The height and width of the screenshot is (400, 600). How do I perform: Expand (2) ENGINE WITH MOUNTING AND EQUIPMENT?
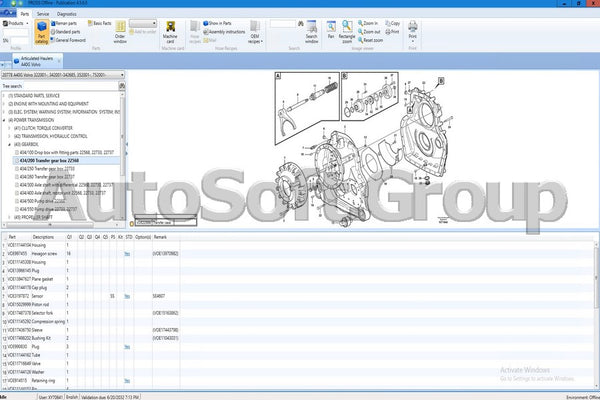click(4, 104)
